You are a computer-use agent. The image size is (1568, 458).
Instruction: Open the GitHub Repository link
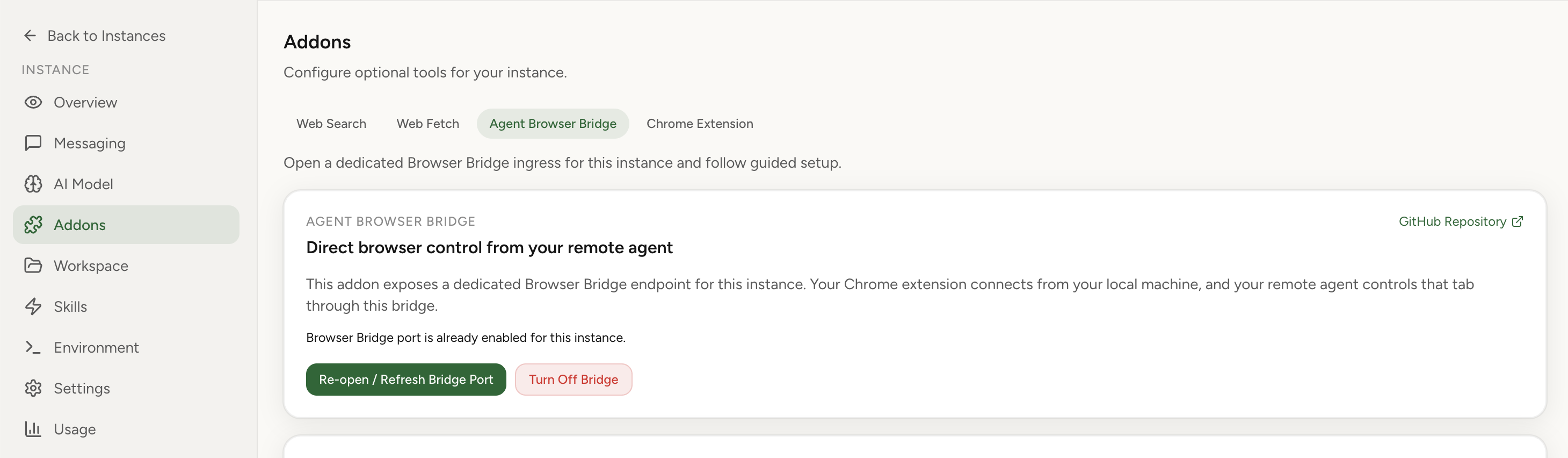(1453, 221)
